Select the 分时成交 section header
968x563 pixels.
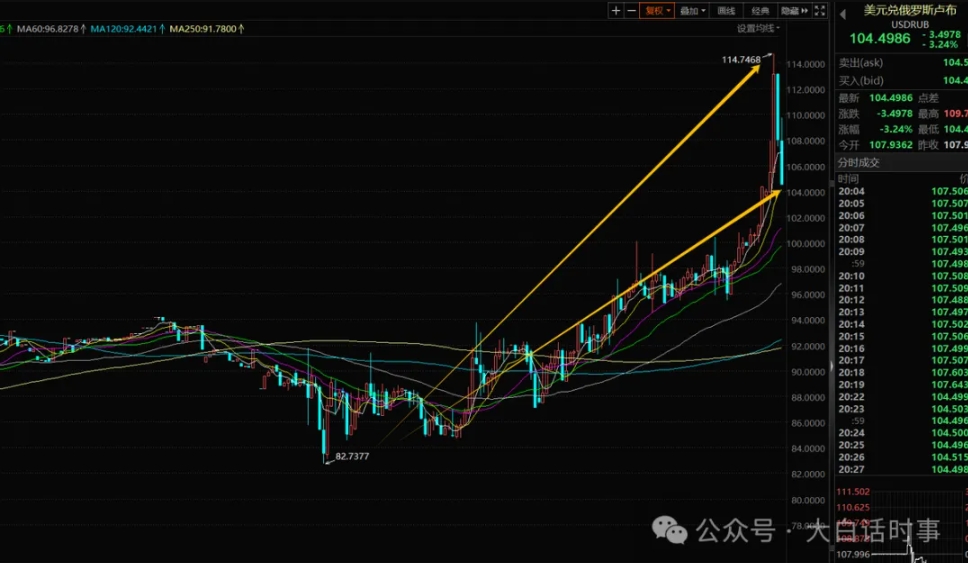tap(860, 162)
